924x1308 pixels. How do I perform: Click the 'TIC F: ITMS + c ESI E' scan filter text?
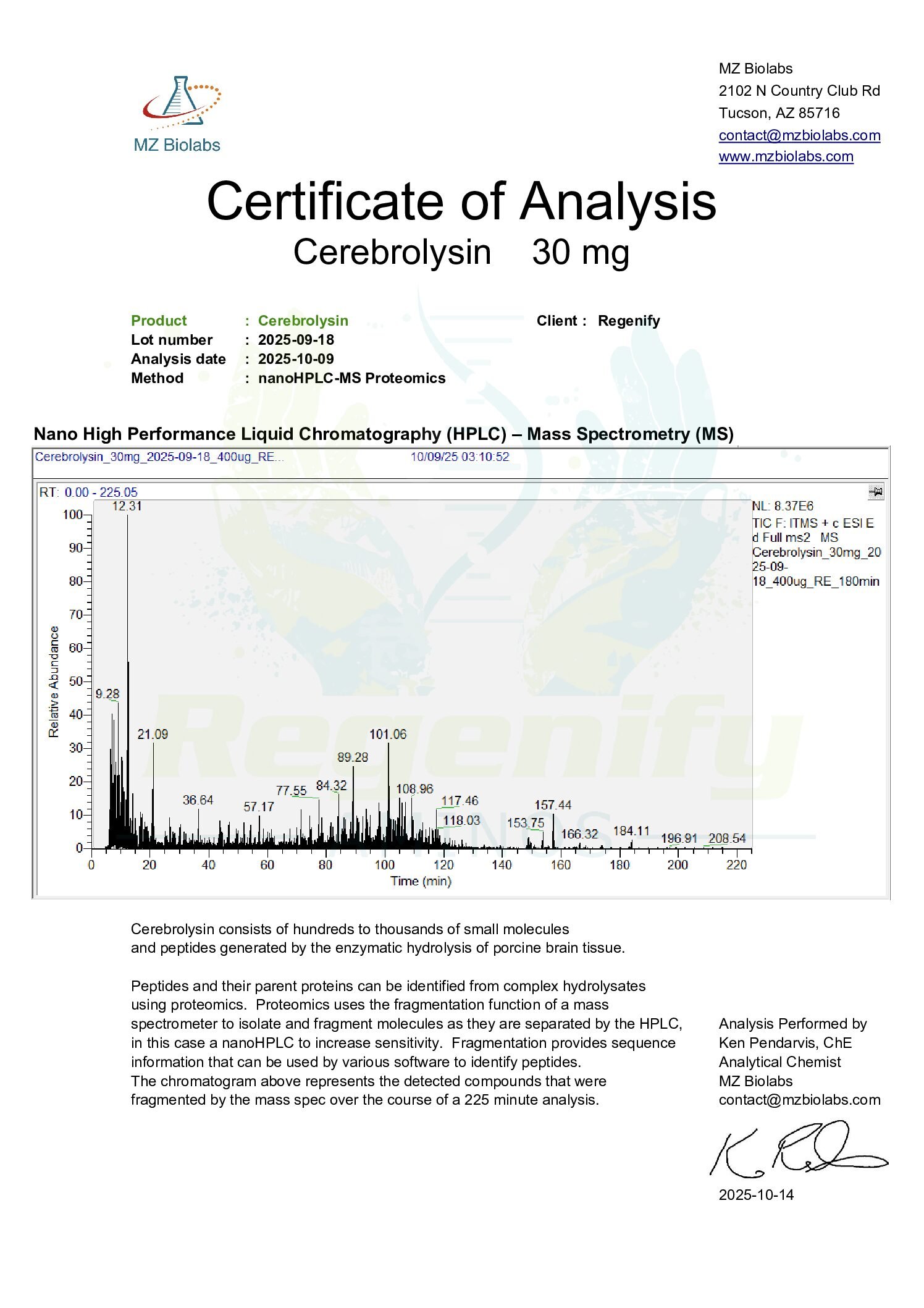pos(813,523)
